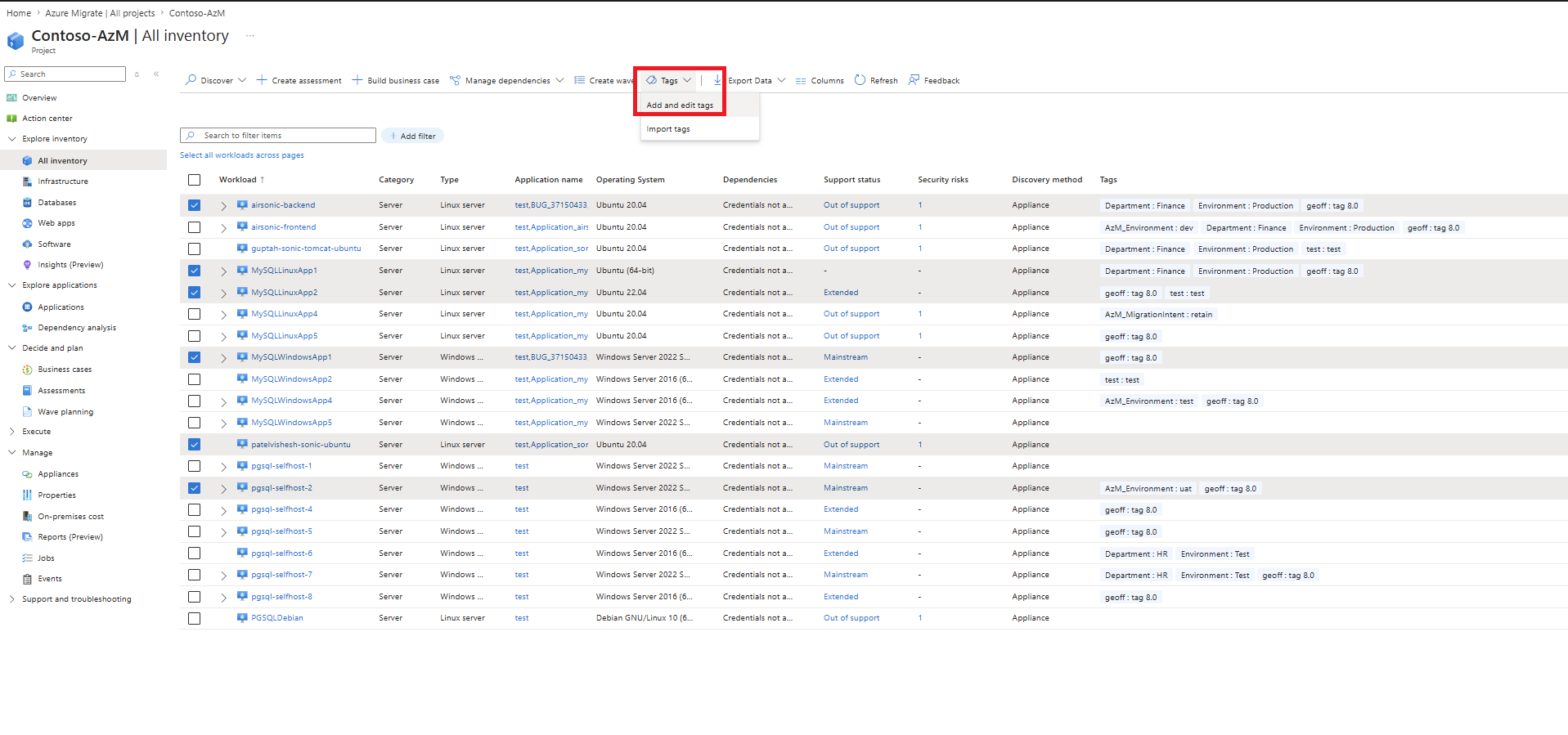Screen dimensions: 1568x735
Task: Click the Refresh toolbar icon
Action: 860,80
